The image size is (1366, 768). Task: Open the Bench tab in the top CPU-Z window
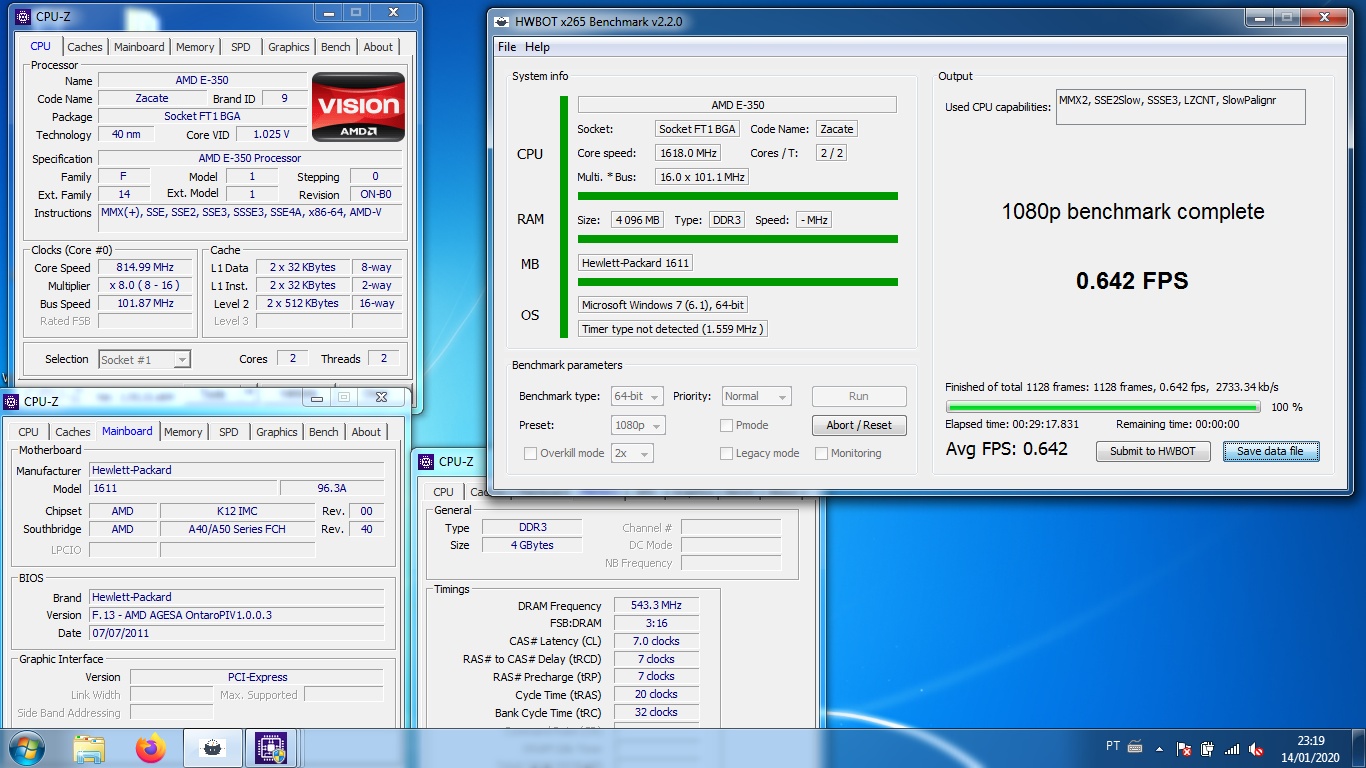pyautogui.click(x=336, y=47)
